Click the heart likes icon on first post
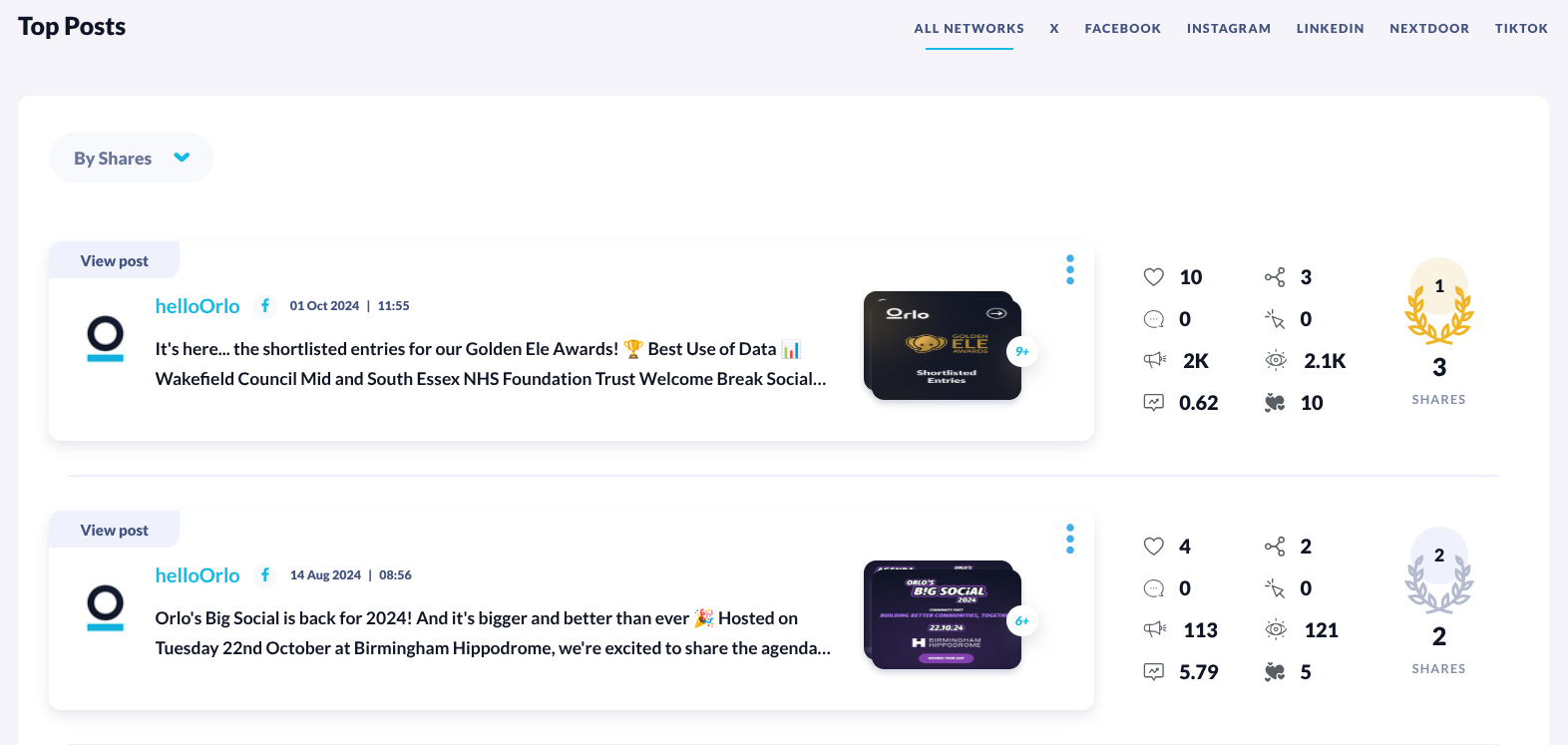The height and width of the screenshot is (745, 1568). [1154, 277]
